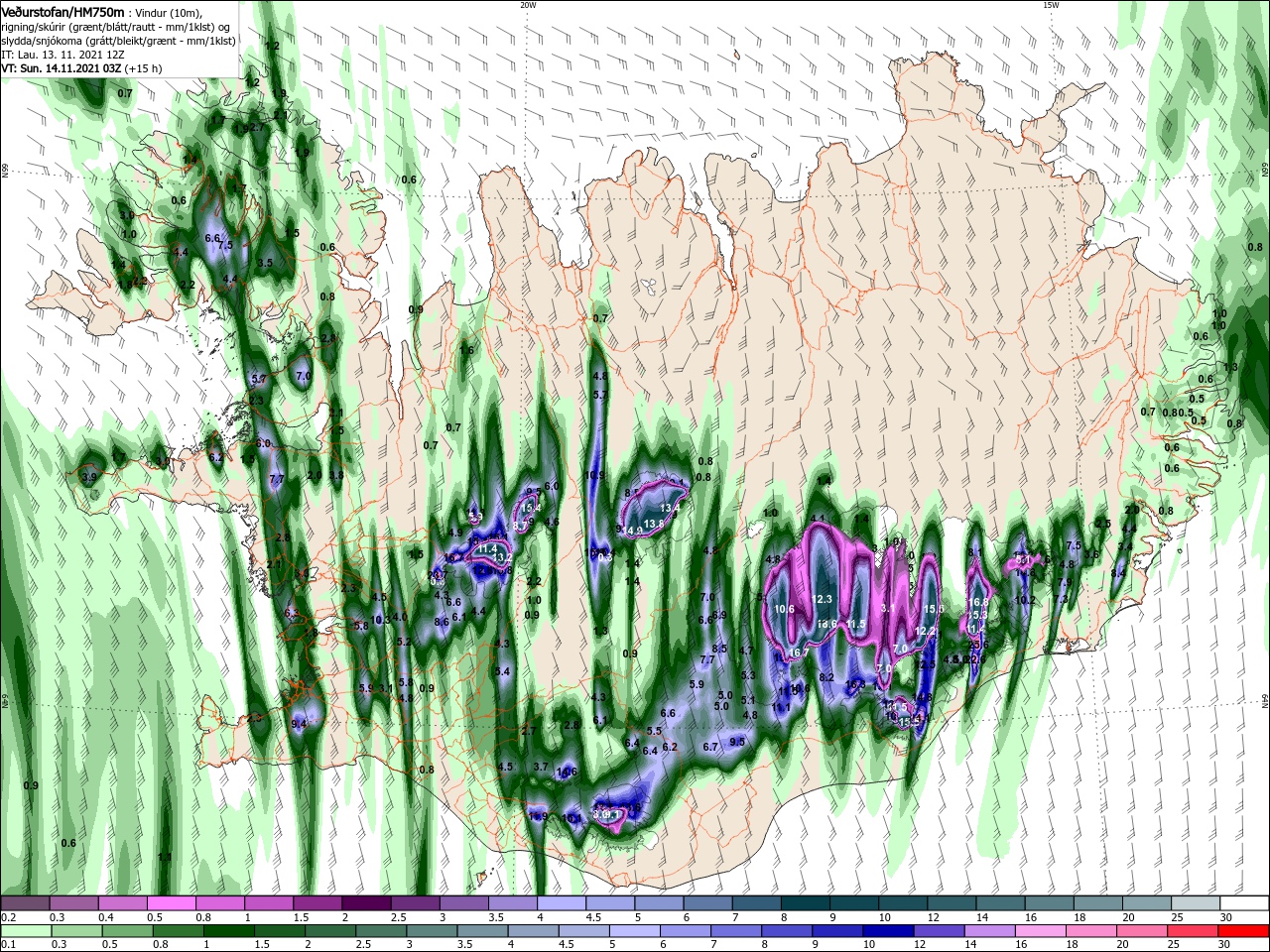The width and height of the screenshot is (1270, 952).
Task: Click the '11.4' value on the map
Action: pos(487,548)
